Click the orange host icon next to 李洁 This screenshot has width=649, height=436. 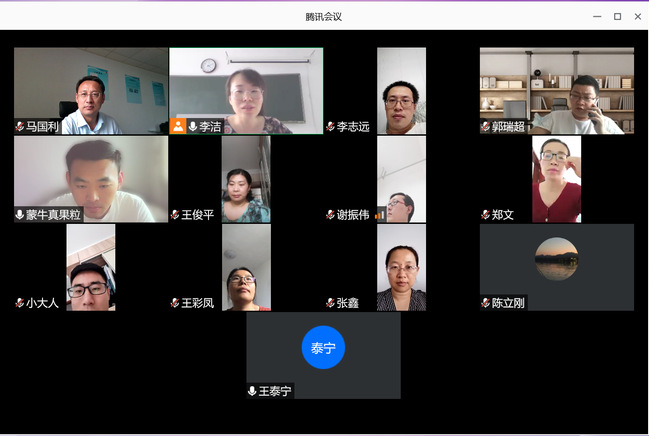pos(178,126)
